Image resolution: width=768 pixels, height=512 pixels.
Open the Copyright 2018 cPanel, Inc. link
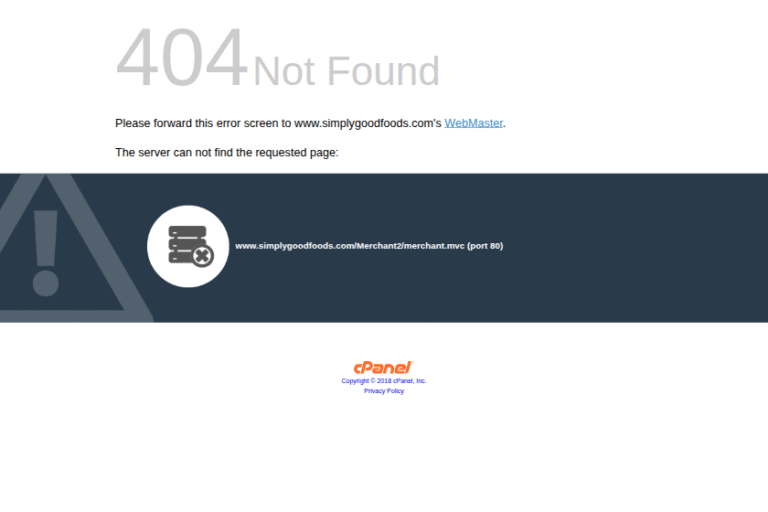click(384, 381)
